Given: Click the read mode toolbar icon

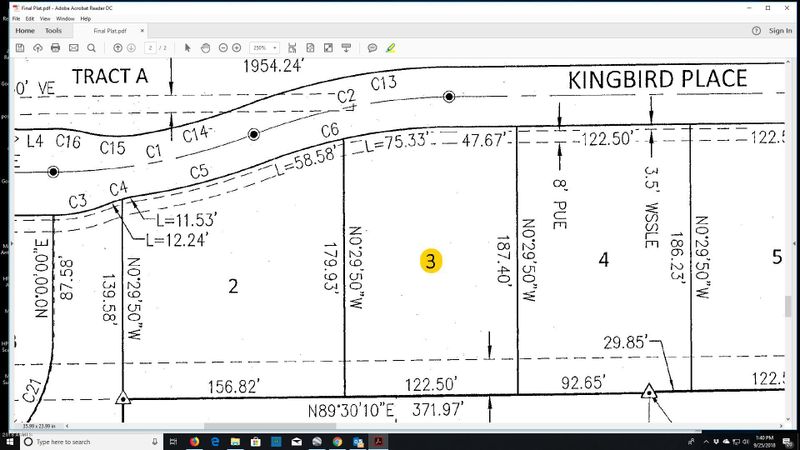Looking at the screenshot, I should [346, 48].
